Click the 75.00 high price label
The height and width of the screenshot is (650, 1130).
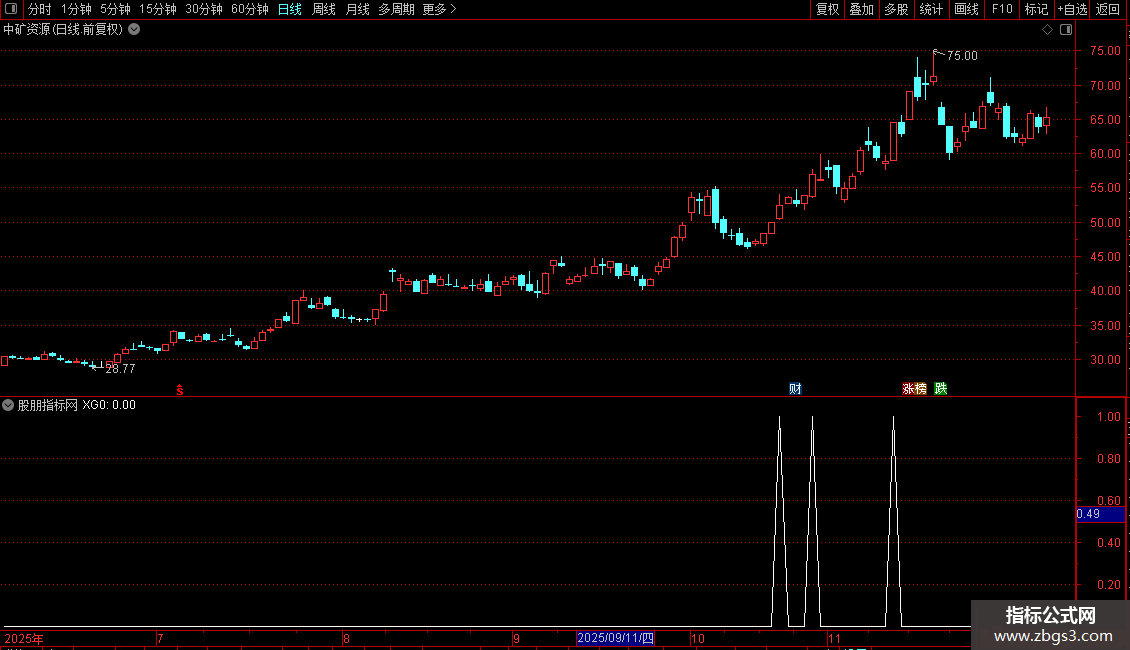(962, 55)
